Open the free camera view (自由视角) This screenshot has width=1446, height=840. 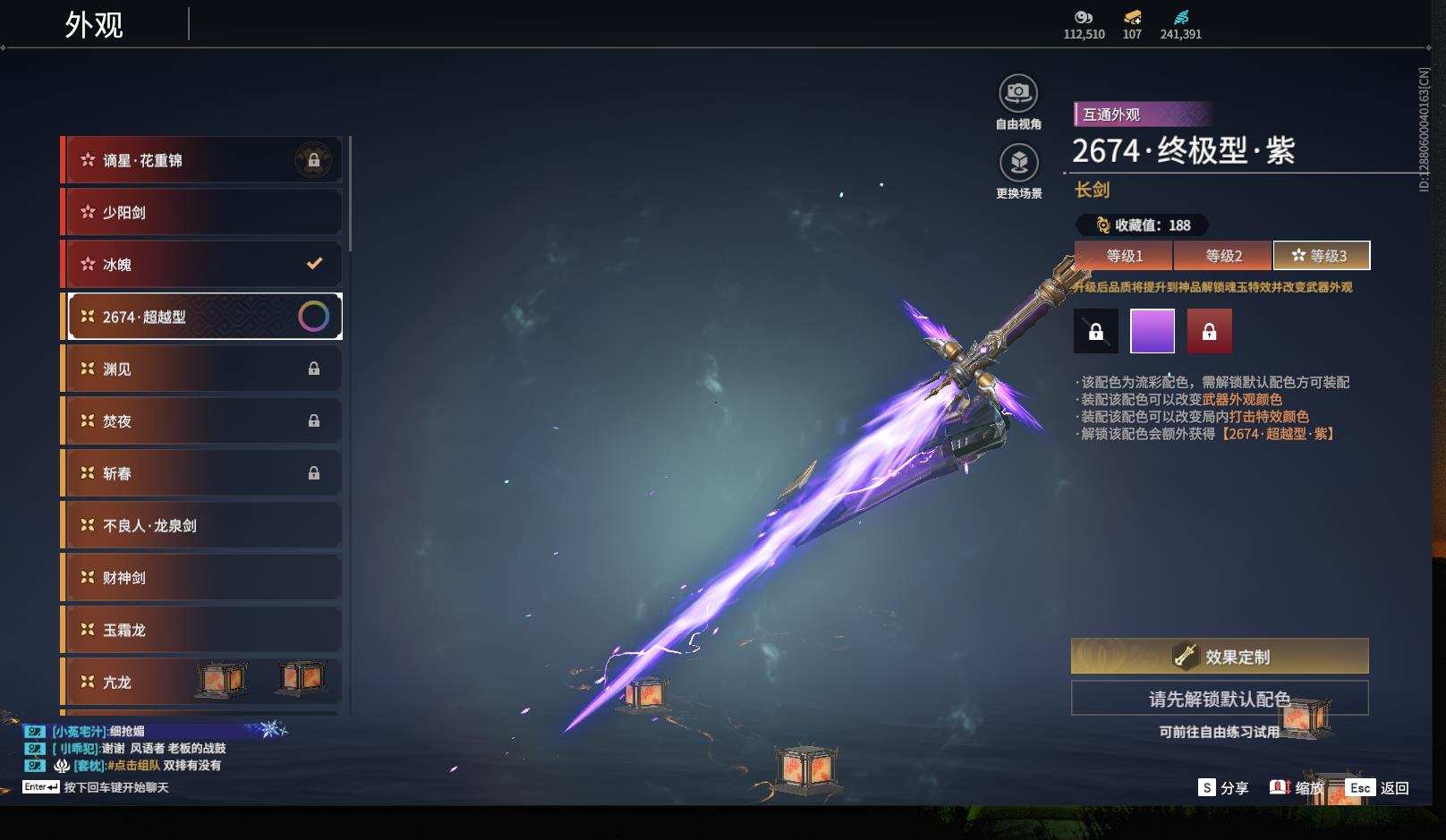[x=1018, y=93]
